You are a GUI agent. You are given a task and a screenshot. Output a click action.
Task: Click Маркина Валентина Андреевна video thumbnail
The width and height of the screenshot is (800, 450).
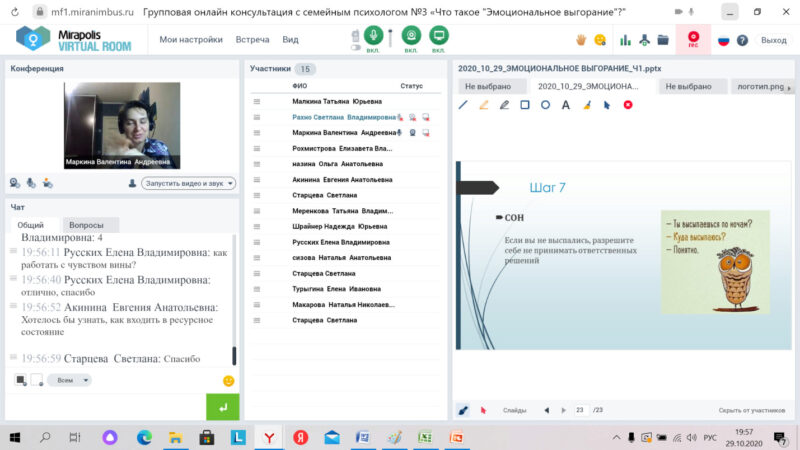[x=122, y=126]
